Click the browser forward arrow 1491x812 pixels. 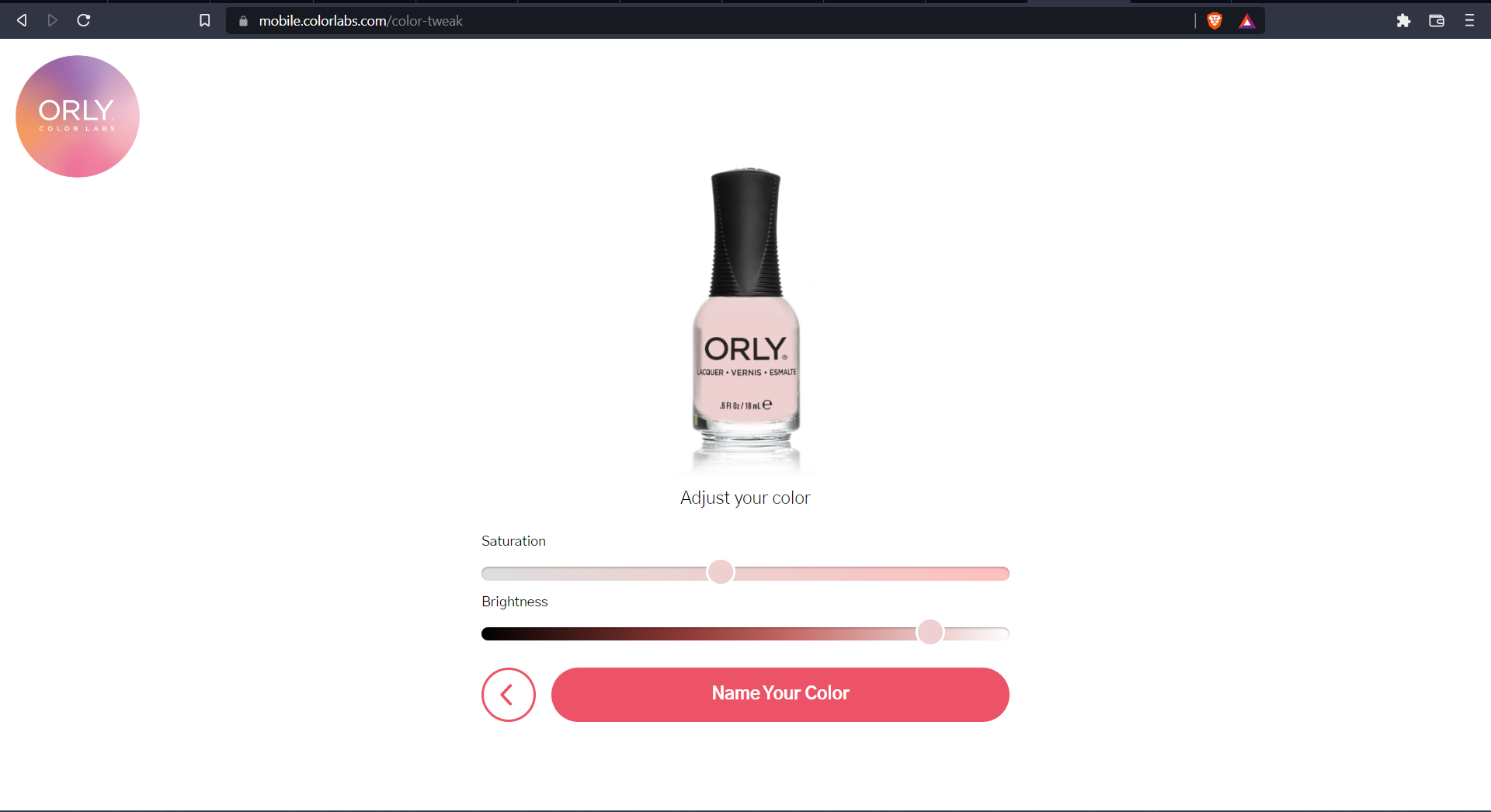pyautogui.click(x=52, y=20)
